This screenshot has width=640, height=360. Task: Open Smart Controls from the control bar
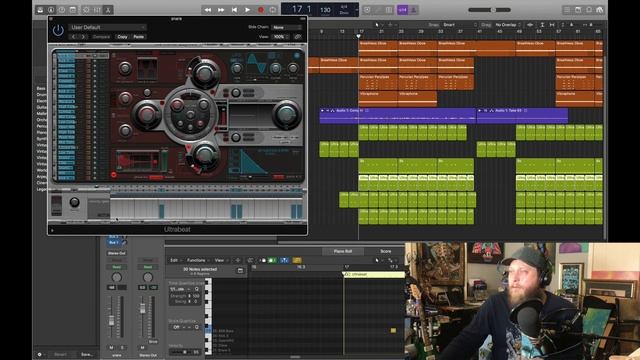pyautogui.click(x=87, y=10)
